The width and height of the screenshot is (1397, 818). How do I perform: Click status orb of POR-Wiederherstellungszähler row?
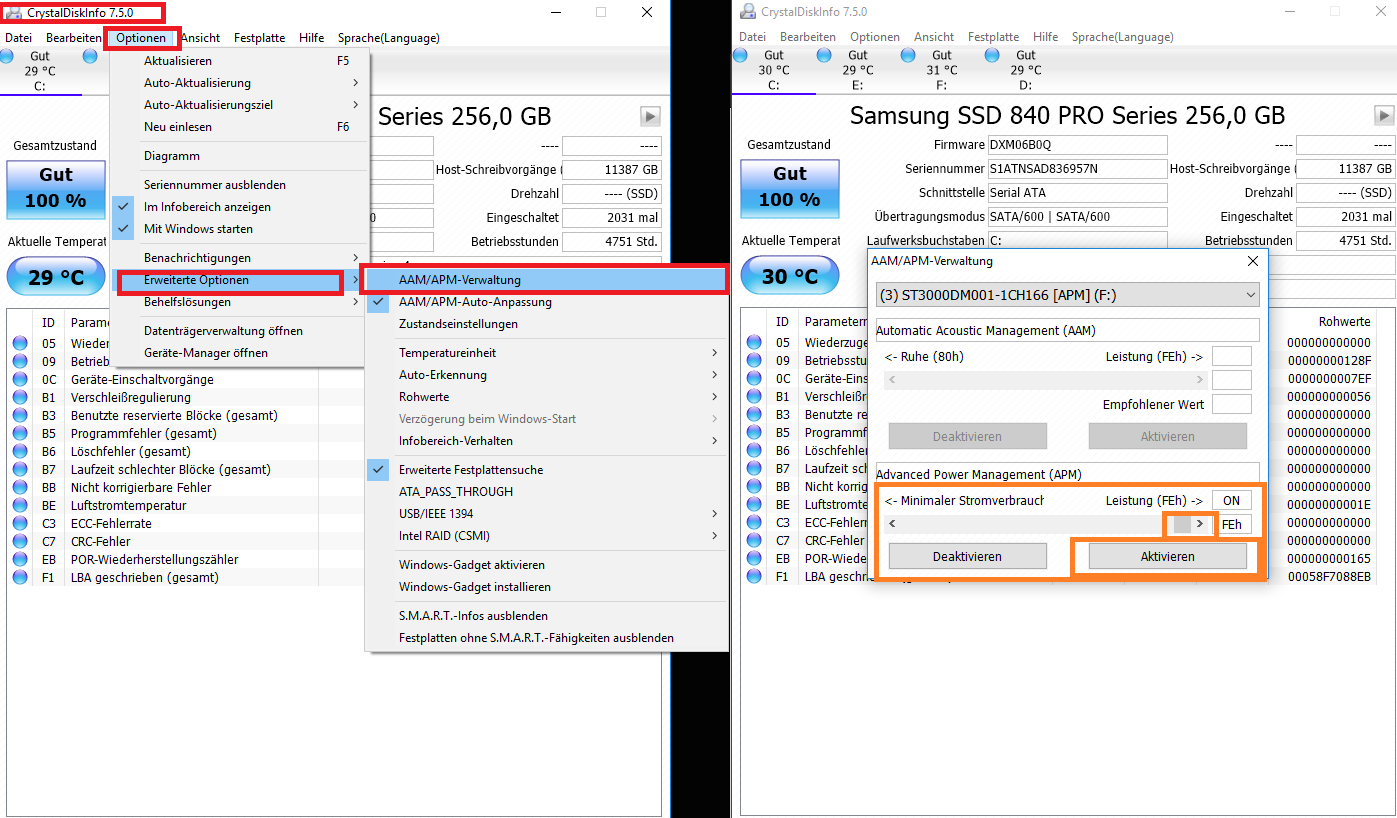[20, 559]
